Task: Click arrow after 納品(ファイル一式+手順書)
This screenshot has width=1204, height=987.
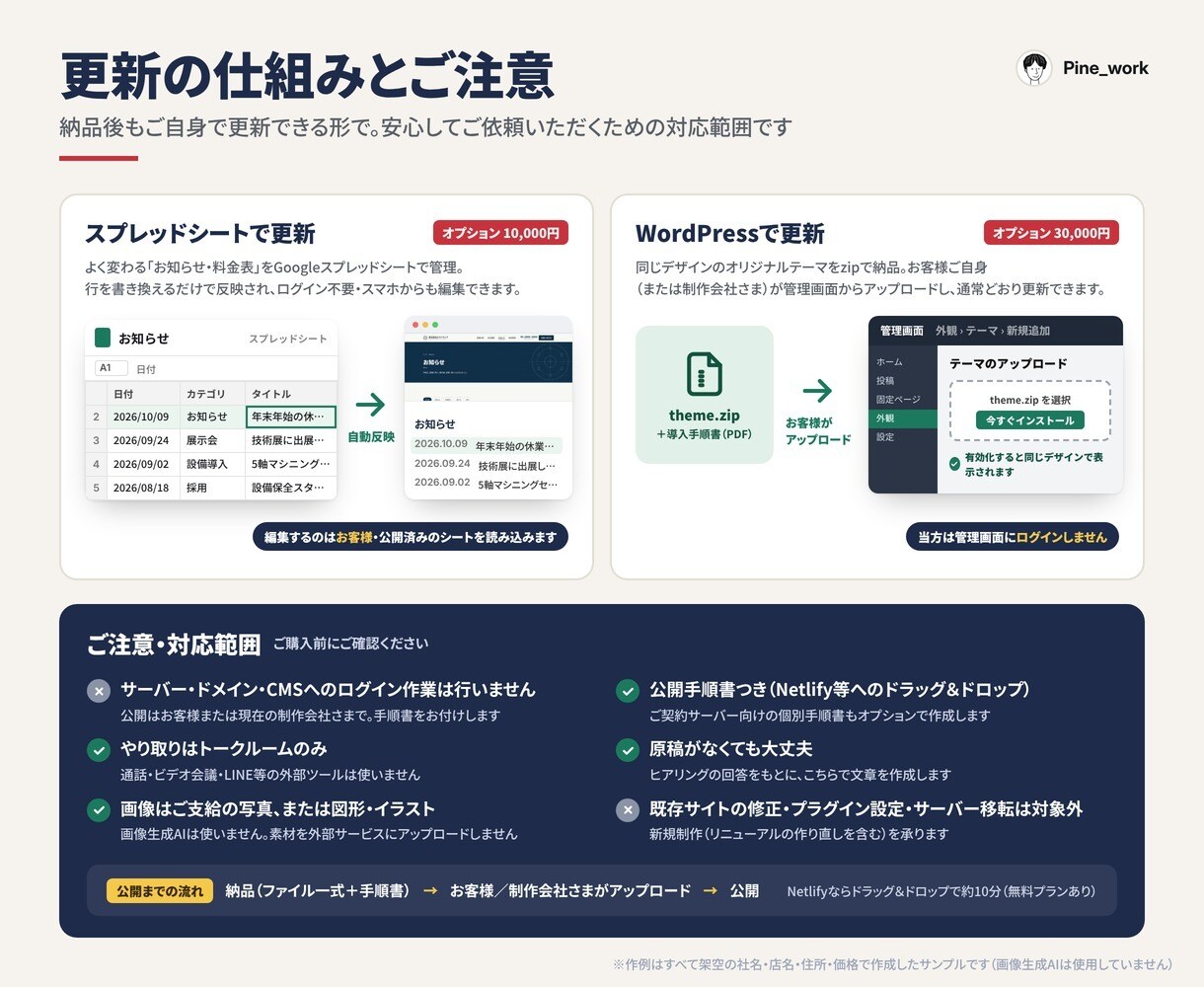Action: [430, 890]
